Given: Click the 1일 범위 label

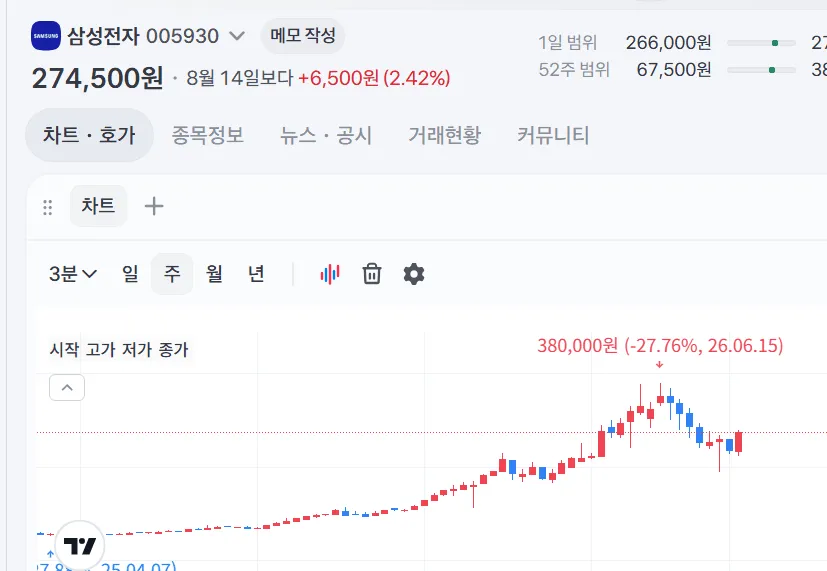Looking at the screenshot, I should pos(568,43).
